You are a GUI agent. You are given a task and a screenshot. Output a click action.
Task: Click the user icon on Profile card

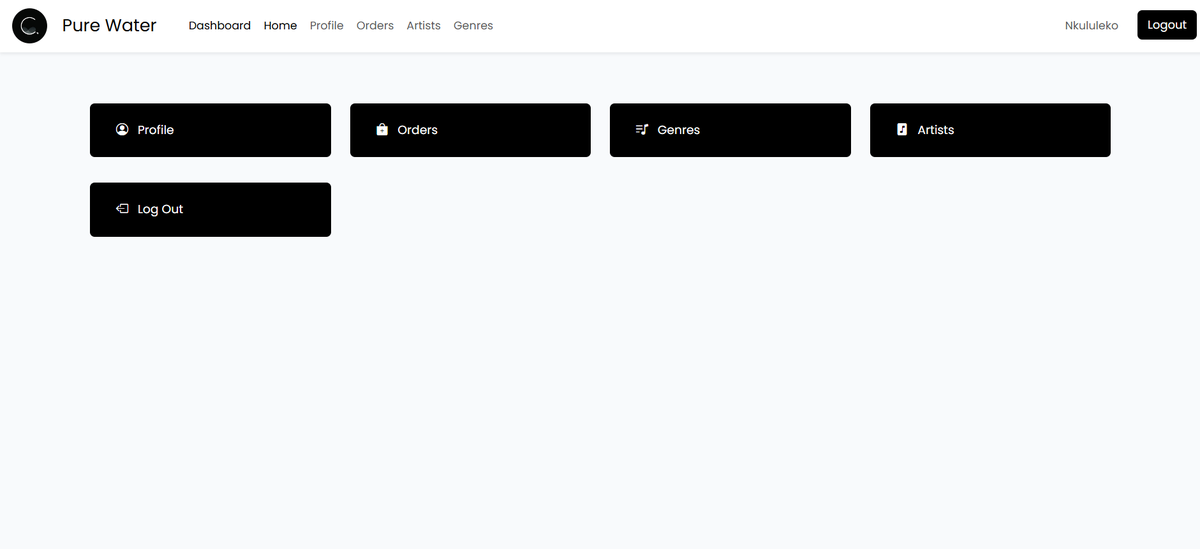(x=122, y=129)
